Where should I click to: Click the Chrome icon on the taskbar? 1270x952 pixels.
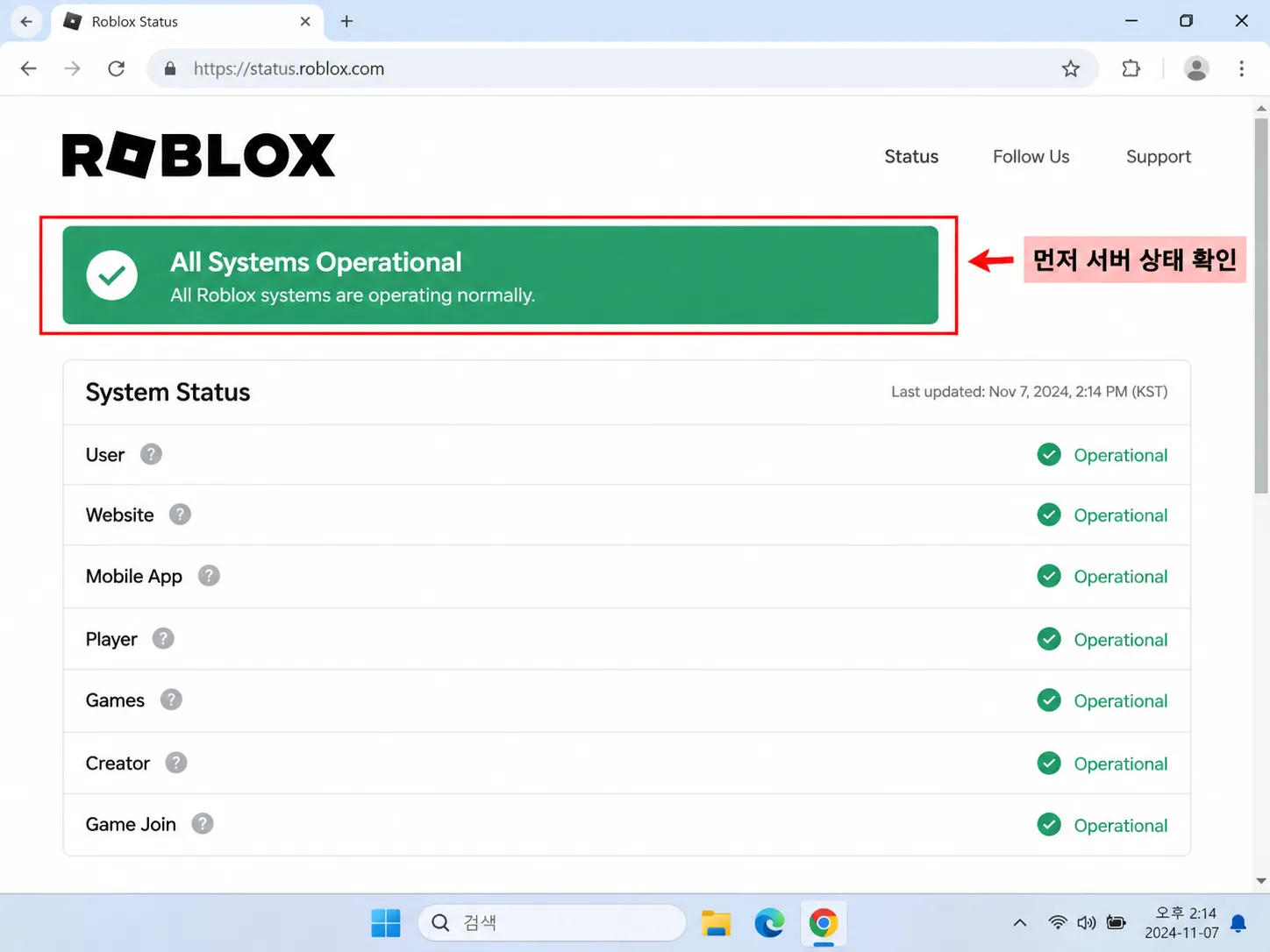pyautogui.click(x=823, y=922)
